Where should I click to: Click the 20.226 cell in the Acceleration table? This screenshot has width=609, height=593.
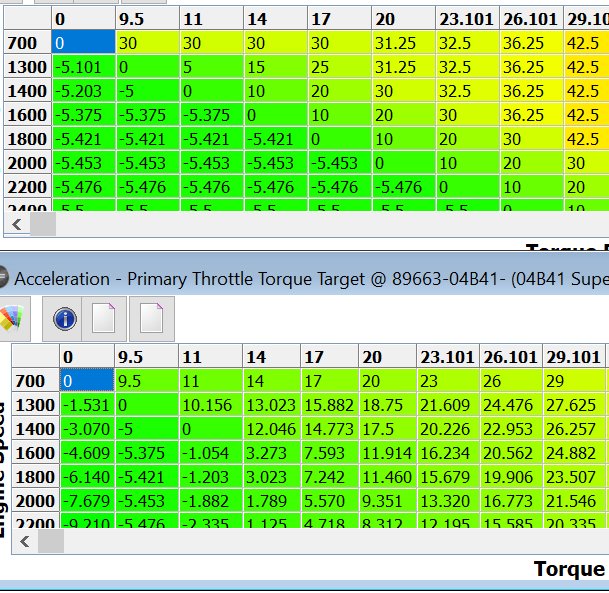point(448,429)
